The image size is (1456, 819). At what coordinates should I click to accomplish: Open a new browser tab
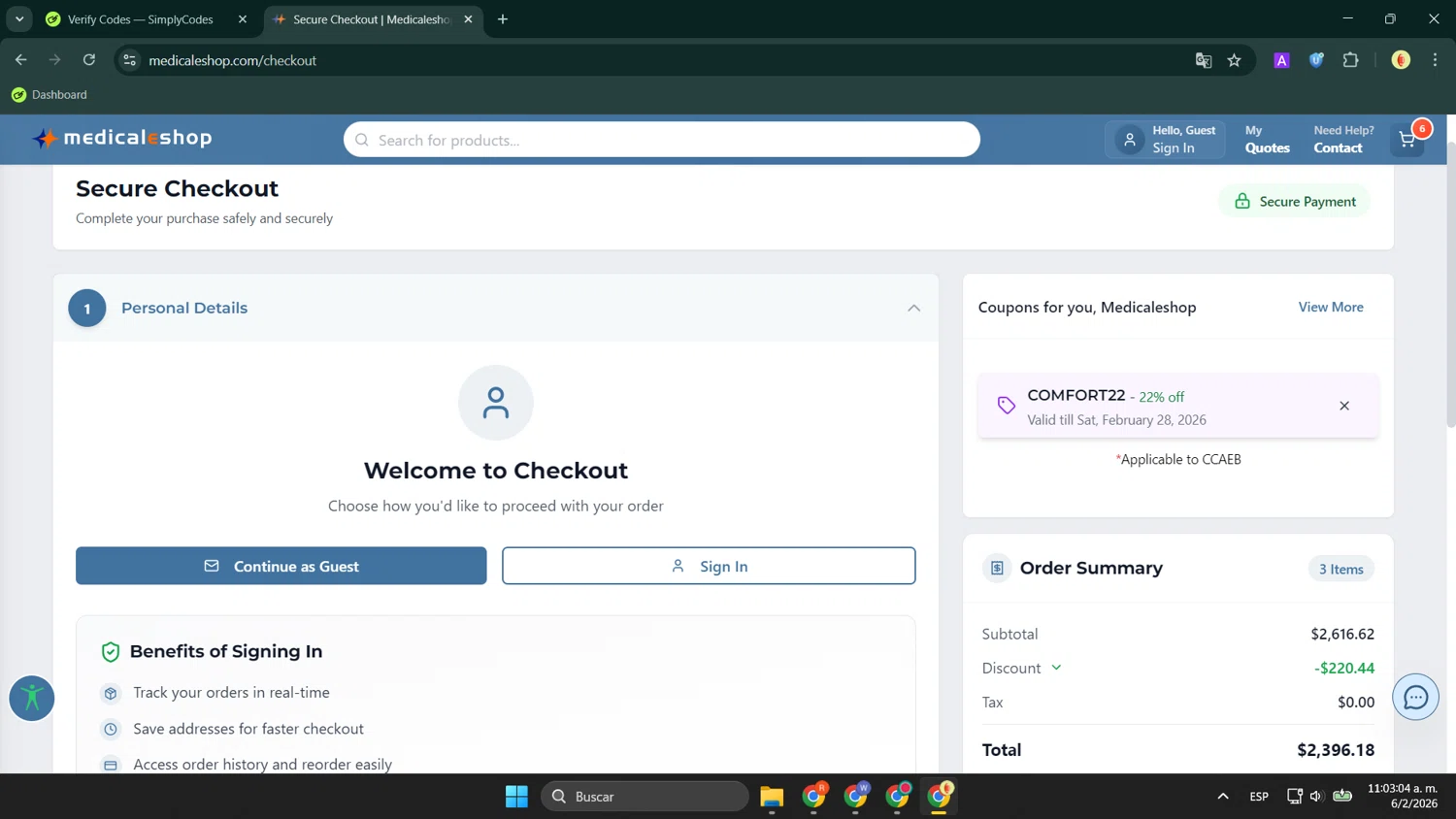[503, 19]
